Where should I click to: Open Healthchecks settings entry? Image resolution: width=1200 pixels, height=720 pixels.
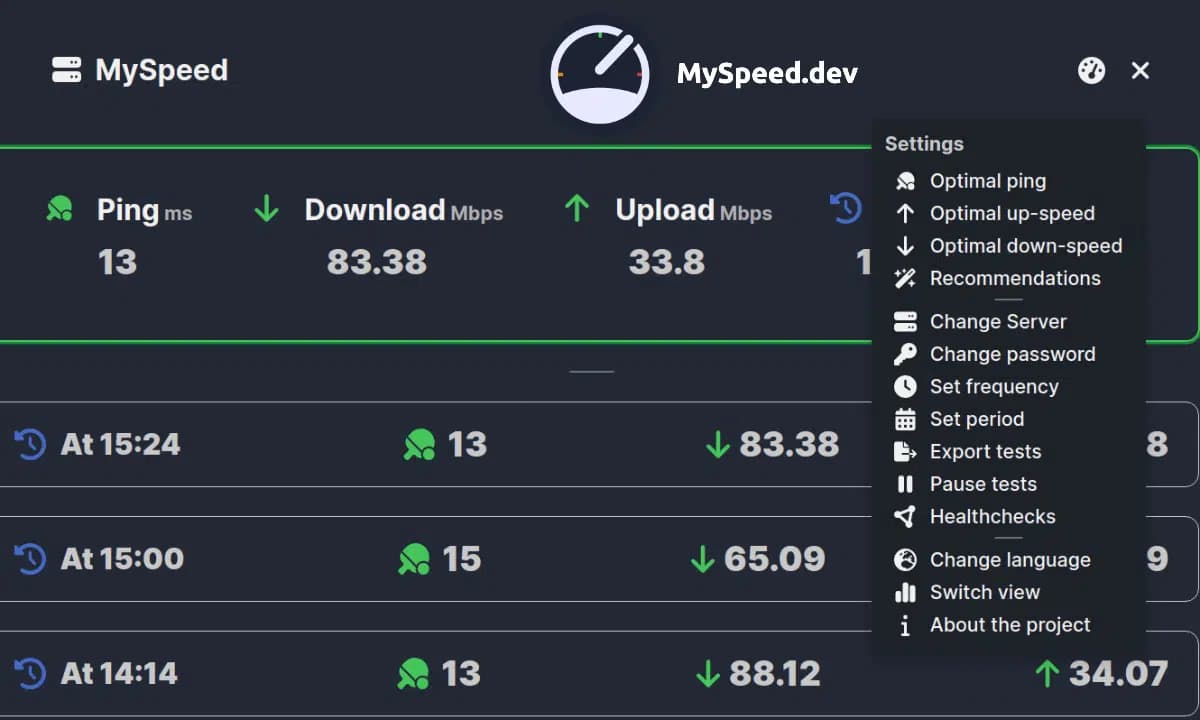pyautogui.click(x=992, y=517)
